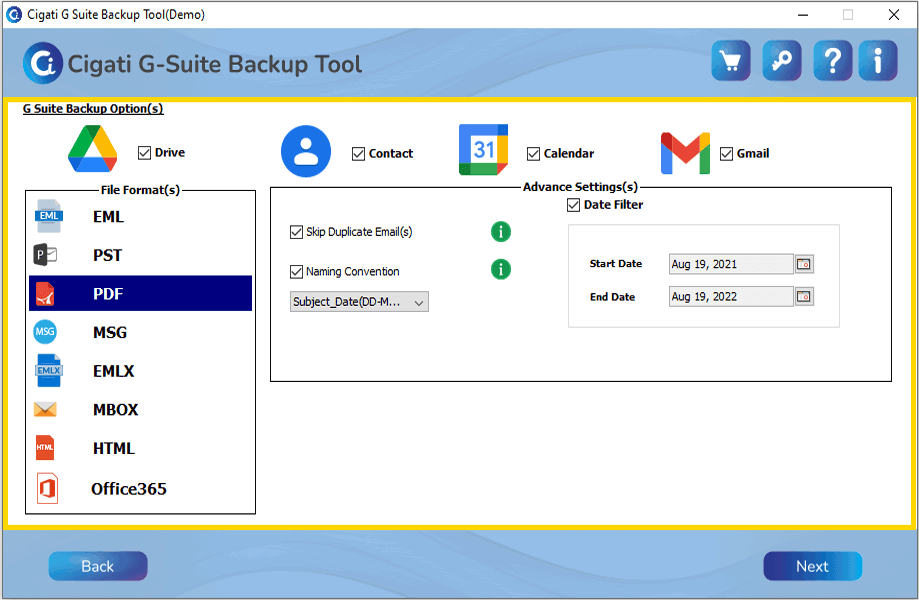
Task: Go back using the Back button
Action: click(98, 566)
